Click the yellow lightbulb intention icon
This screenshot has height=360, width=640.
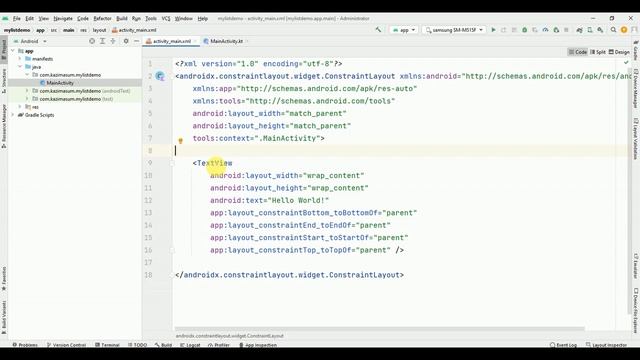pyautogui.click(x=180, y=141)
